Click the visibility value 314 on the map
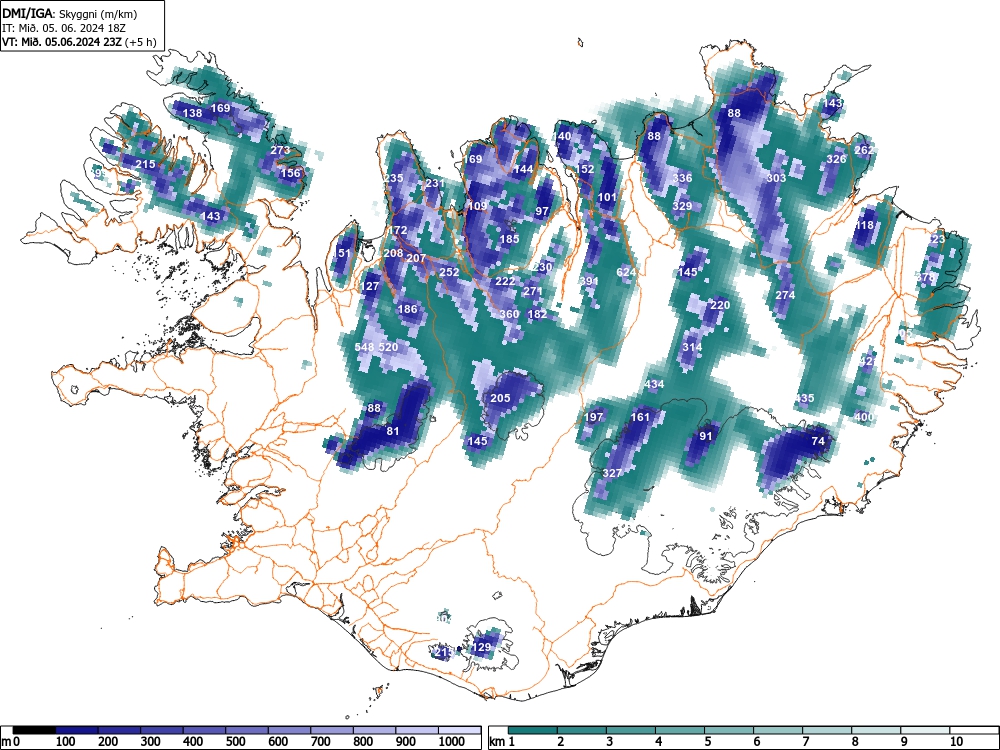Image resolution: width=1000 pixels, height=750 pixels. tap(692, 347)
